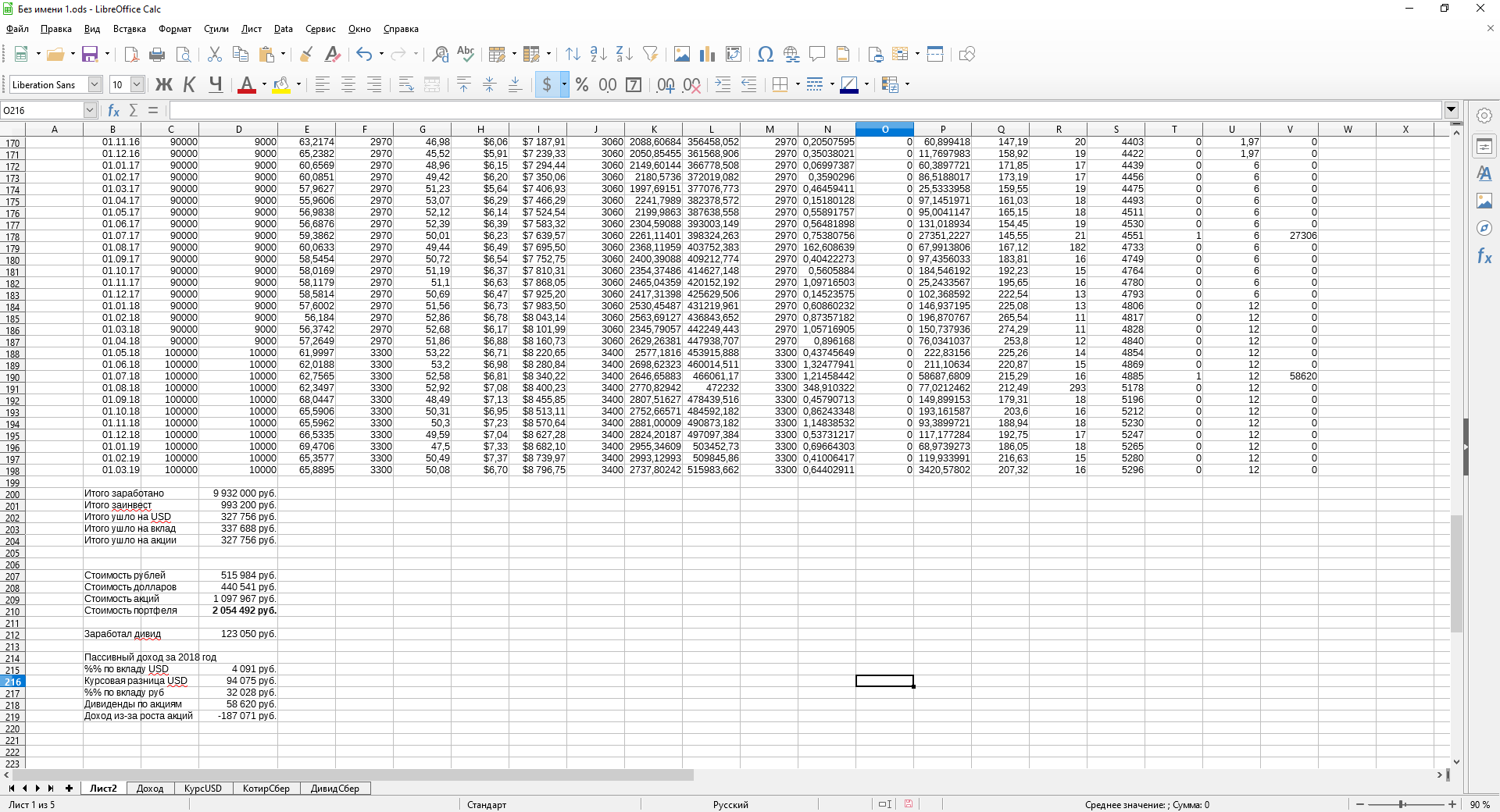
Task: Open the print preview
Action: pos(184,54)
